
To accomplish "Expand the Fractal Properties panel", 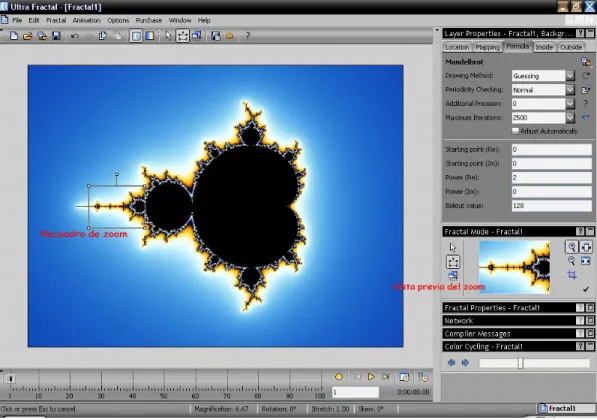I will (590, 308).
